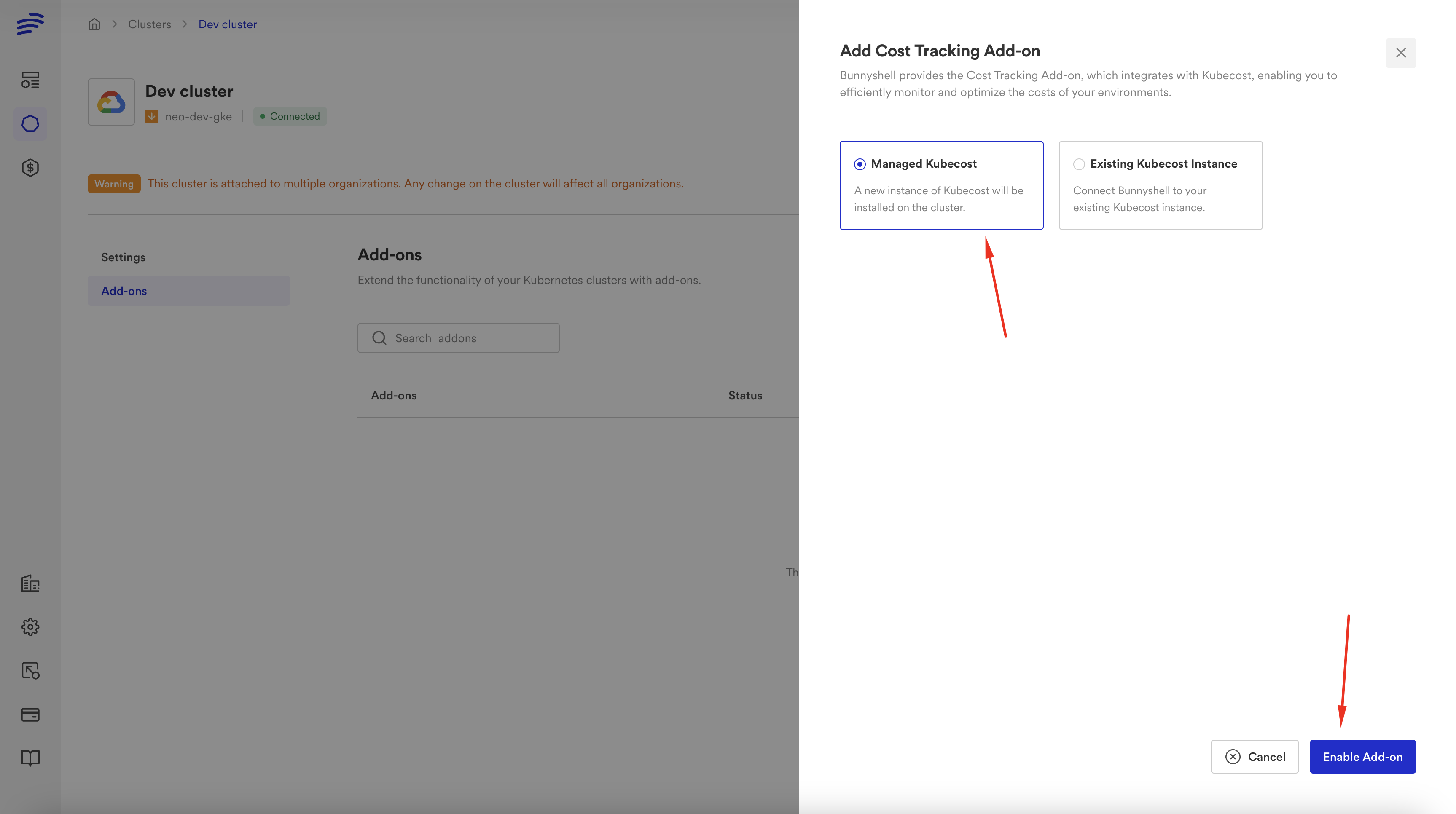Click the Enable Add-on button
Image resolution: width=1456 pixels, height=814 pixels.
(1362, 756)
